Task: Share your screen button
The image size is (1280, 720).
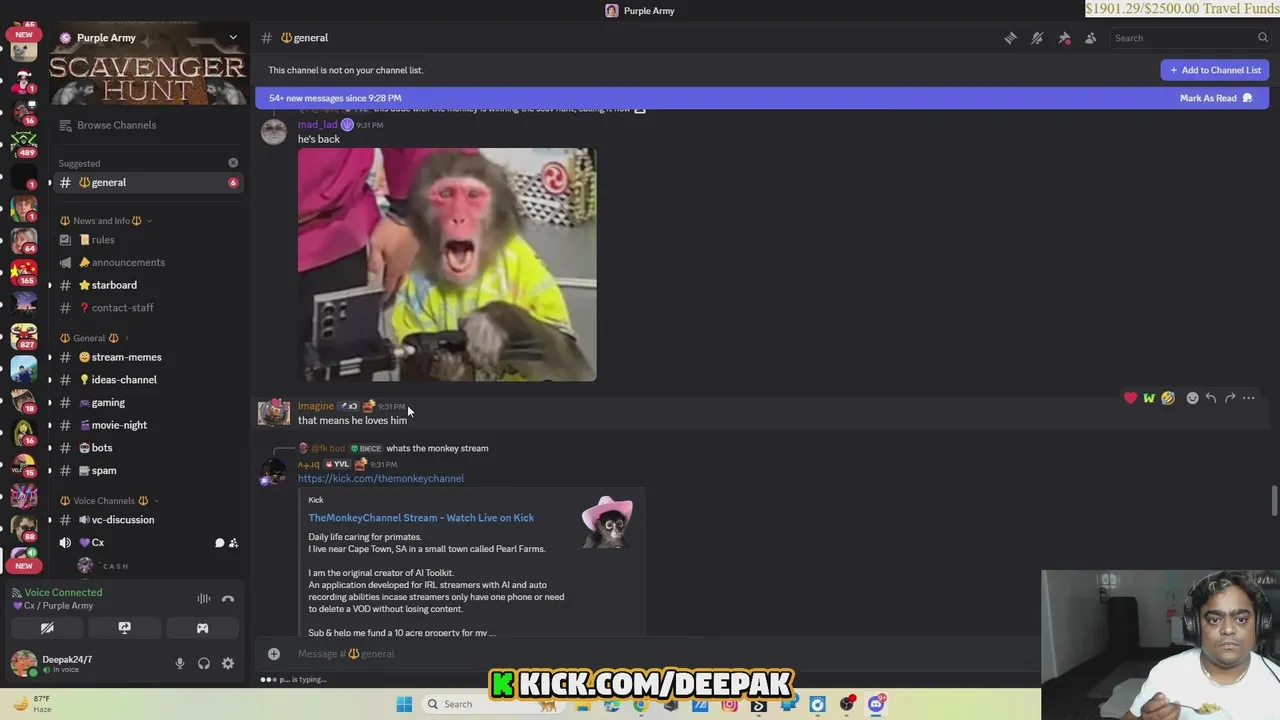Action: 125,628
